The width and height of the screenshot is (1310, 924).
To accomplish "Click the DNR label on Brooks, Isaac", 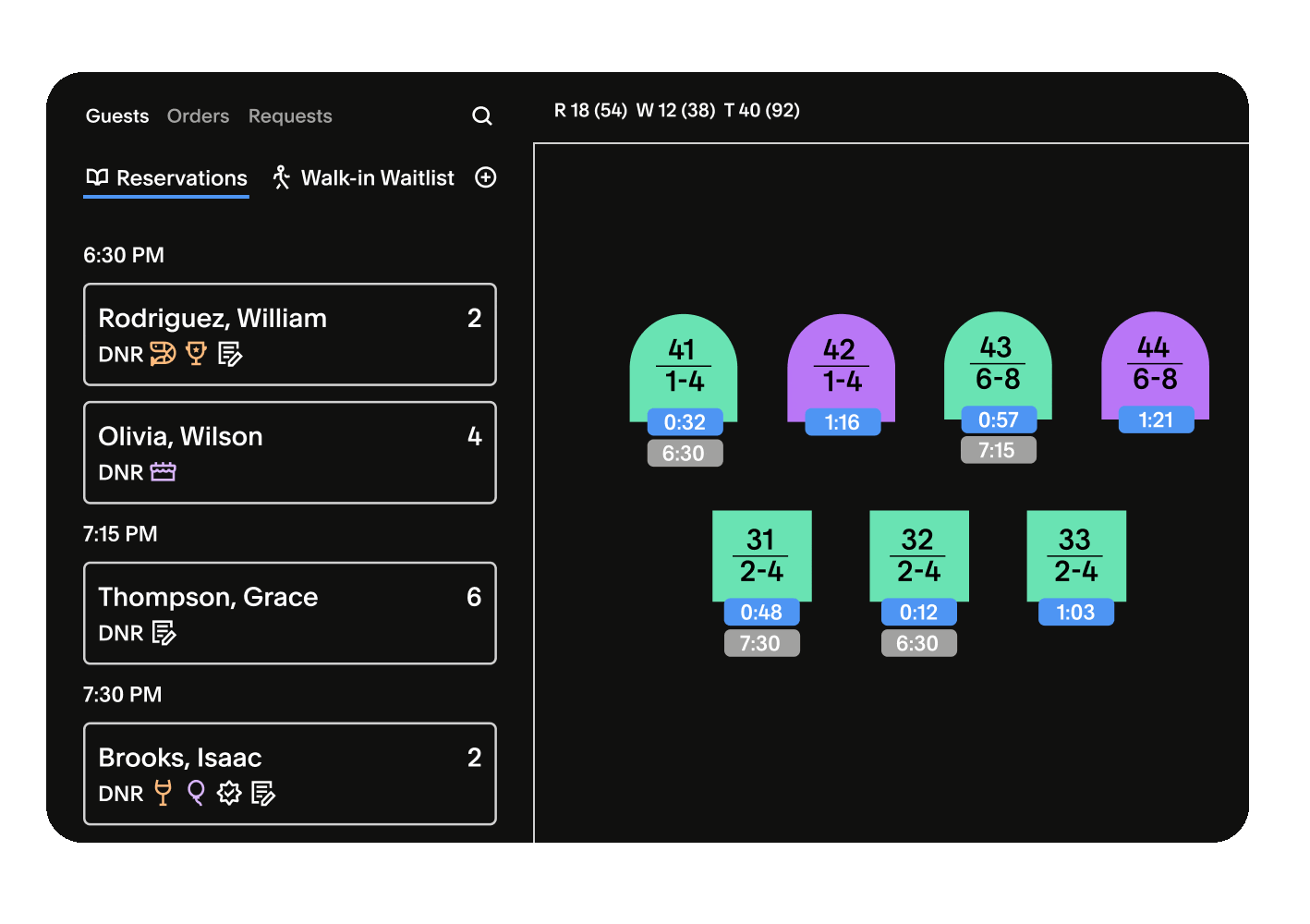I will (121, 794).
